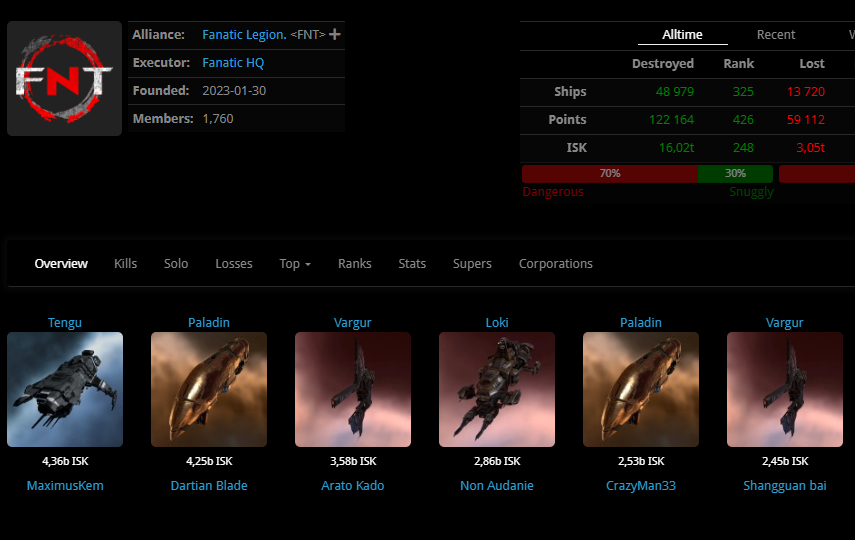Open the Fanatic Legion. alliance link
Image resolution: width=855 pixels, height=540 pixels.
(x=243, y=35)
